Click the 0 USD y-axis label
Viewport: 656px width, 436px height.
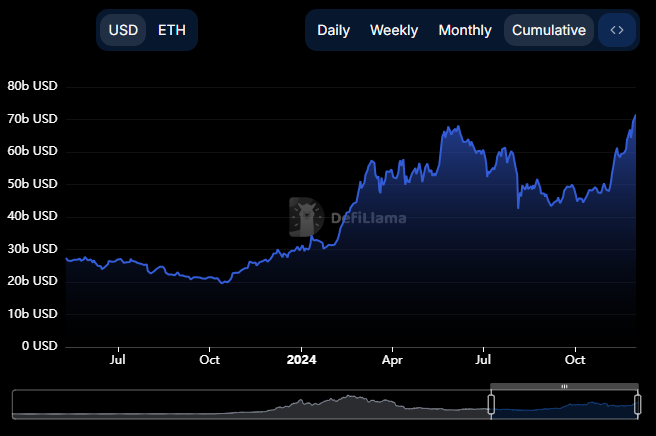coord(40,346)
